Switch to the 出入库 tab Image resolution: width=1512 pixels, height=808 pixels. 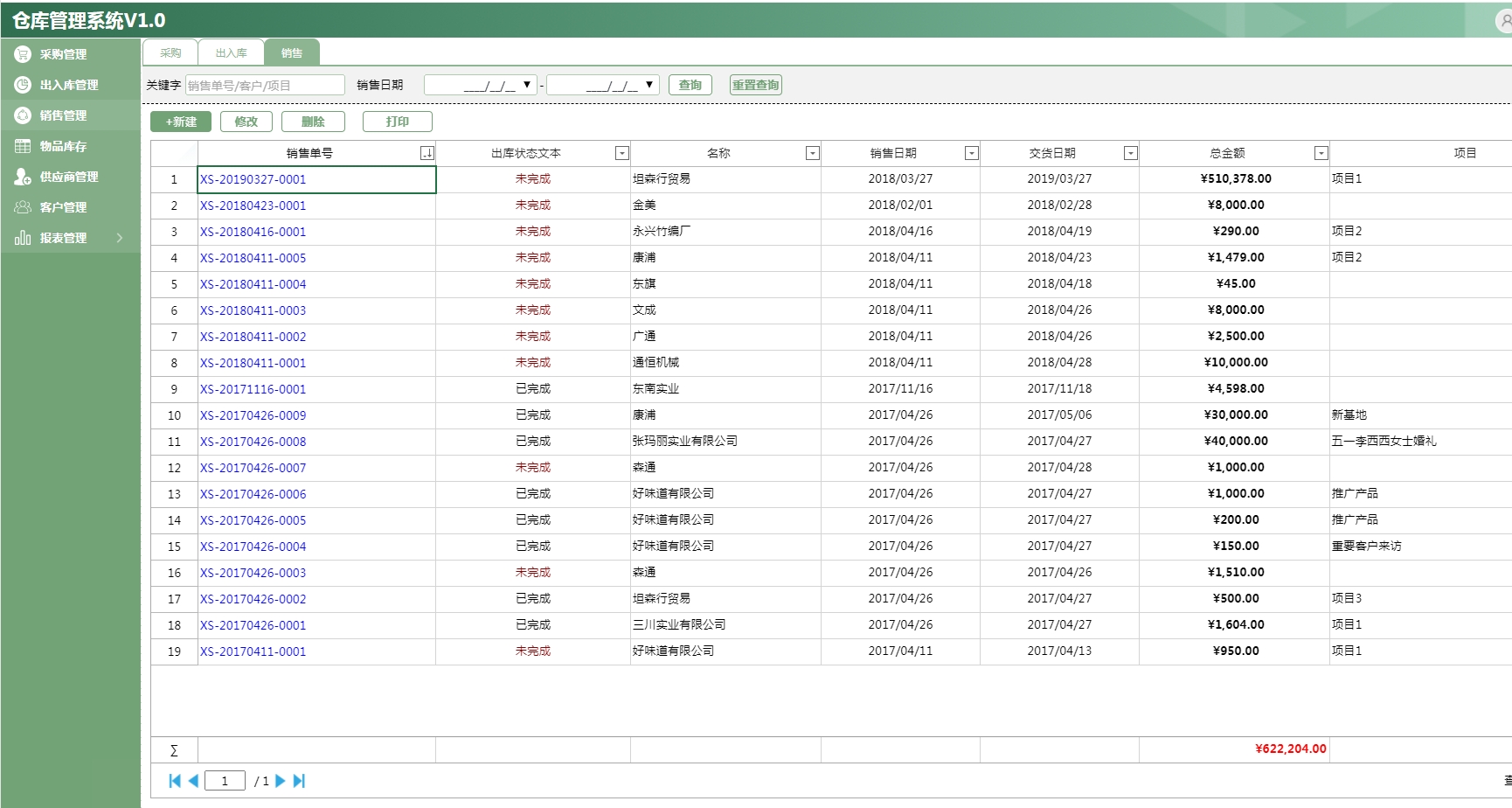[232, 52]
